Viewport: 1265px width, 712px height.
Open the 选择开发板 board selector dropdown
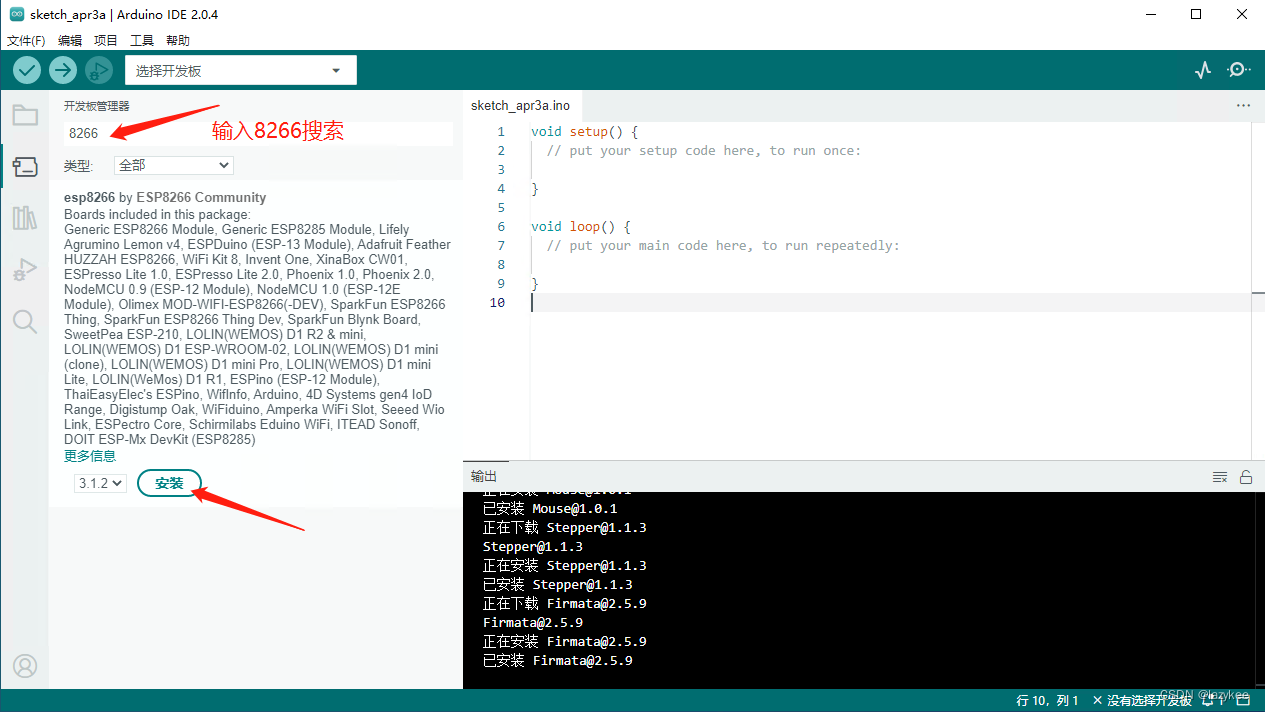[240, 70]
